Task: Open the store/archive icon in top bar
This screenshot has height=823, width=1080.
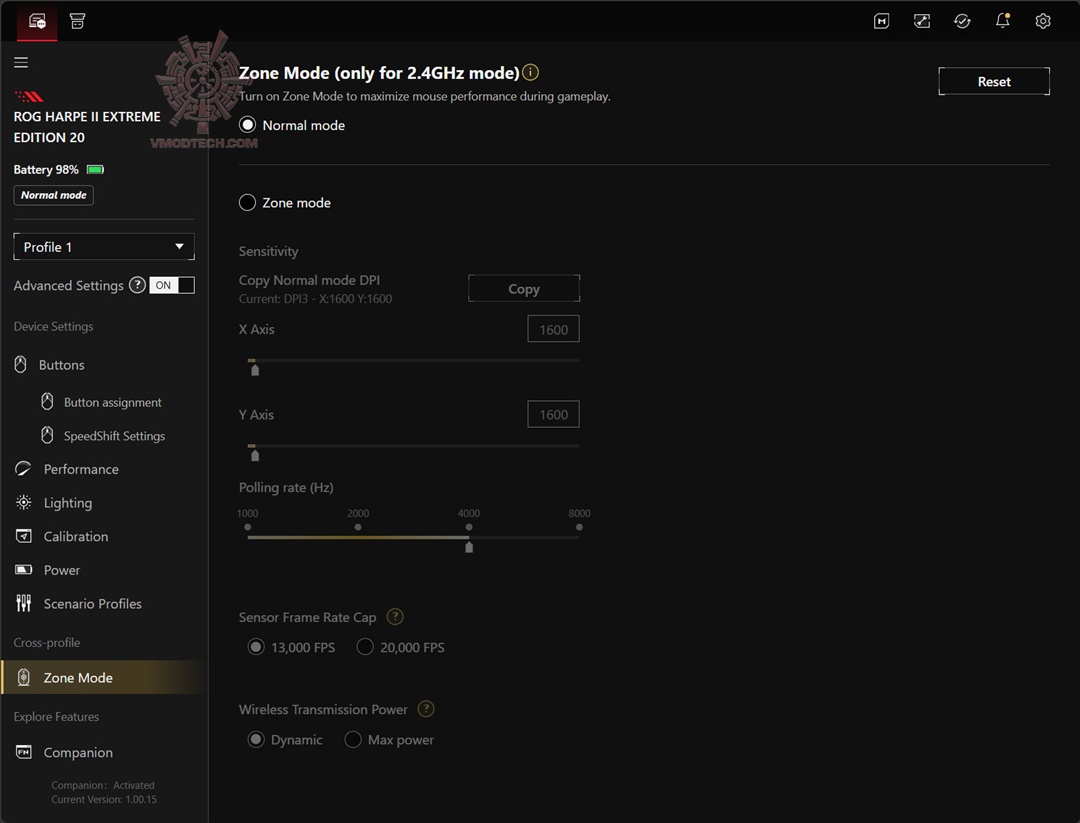Action: pyautogui.click(x=77, y=21)
